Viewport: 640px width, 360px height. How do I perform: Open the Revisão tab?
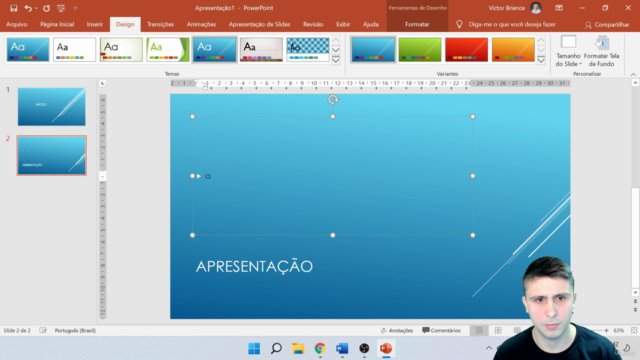point(313,24)
